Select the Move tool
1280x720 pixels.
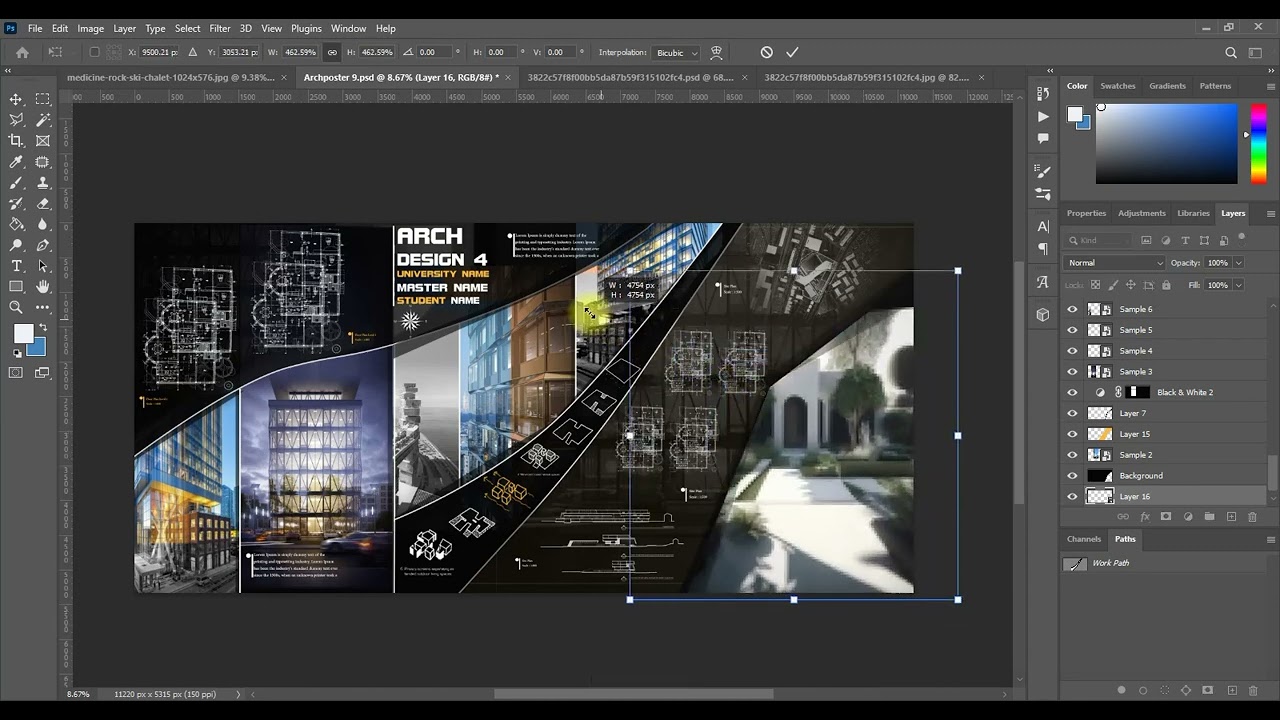[x=16, y=99]
